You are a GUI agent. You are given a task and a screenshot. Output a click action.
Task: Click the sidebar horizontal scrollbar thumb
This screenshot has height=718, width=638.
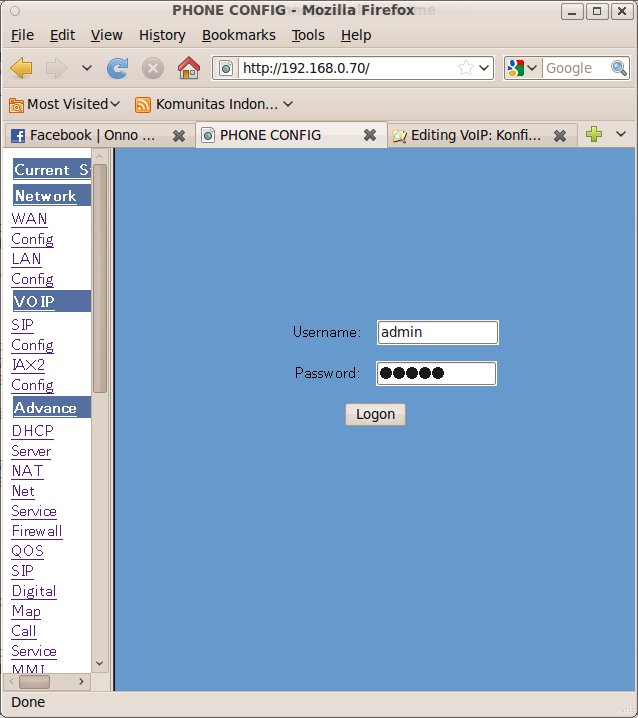coord(34,682)
